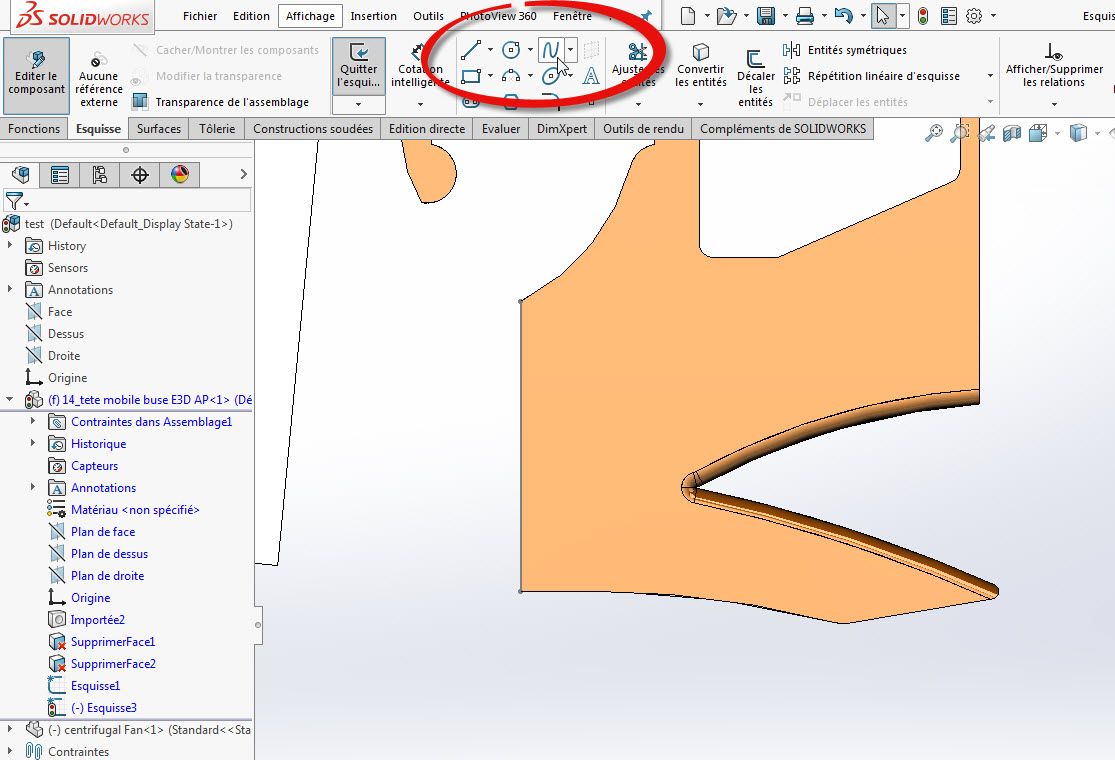Toggle Quitter l'esquisse button
This screenshot has height=760, width=1115.
358,66
